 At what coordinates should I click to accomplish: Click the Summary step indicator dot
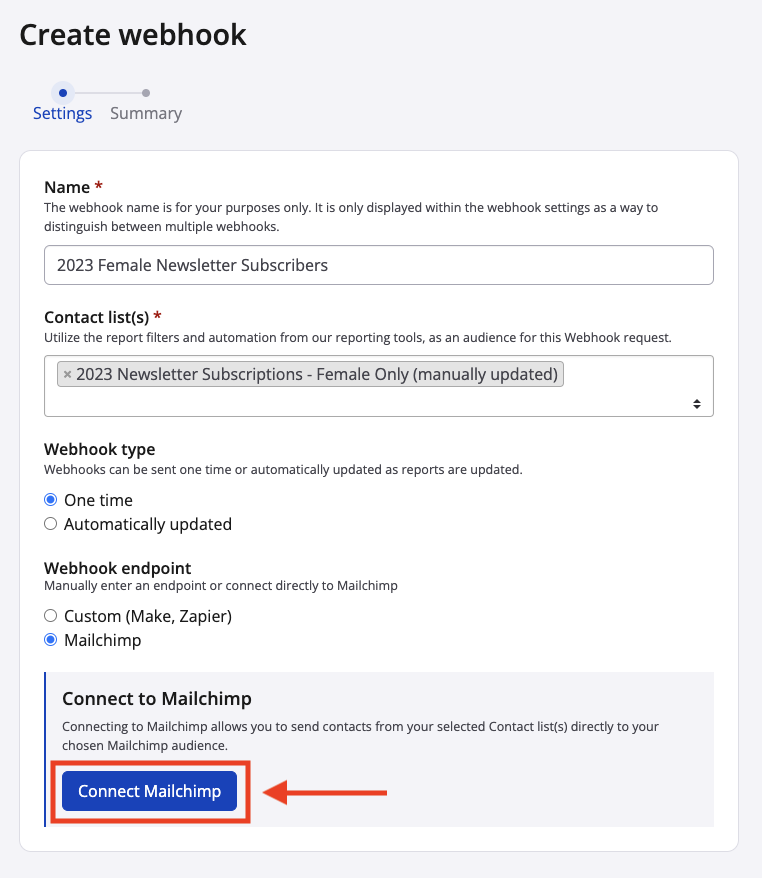[x=146, y=93]
